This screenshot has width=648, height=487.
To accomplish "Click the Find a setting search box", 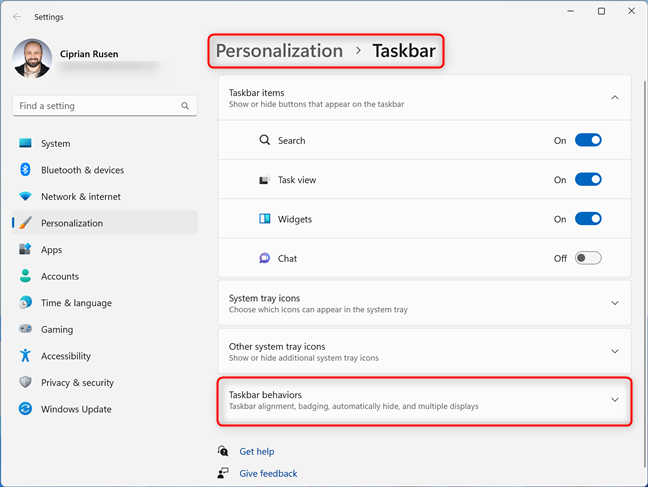I will pos(105,106).
